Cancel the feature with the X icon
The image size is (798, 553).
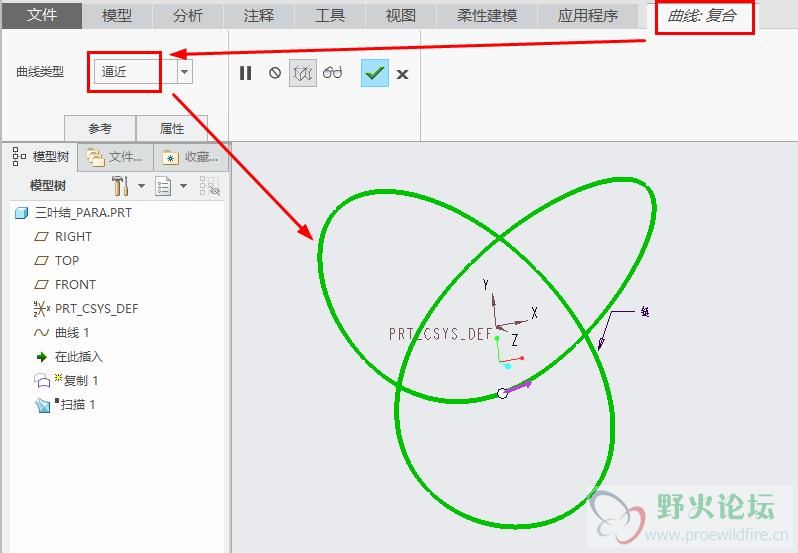[402, 74]
